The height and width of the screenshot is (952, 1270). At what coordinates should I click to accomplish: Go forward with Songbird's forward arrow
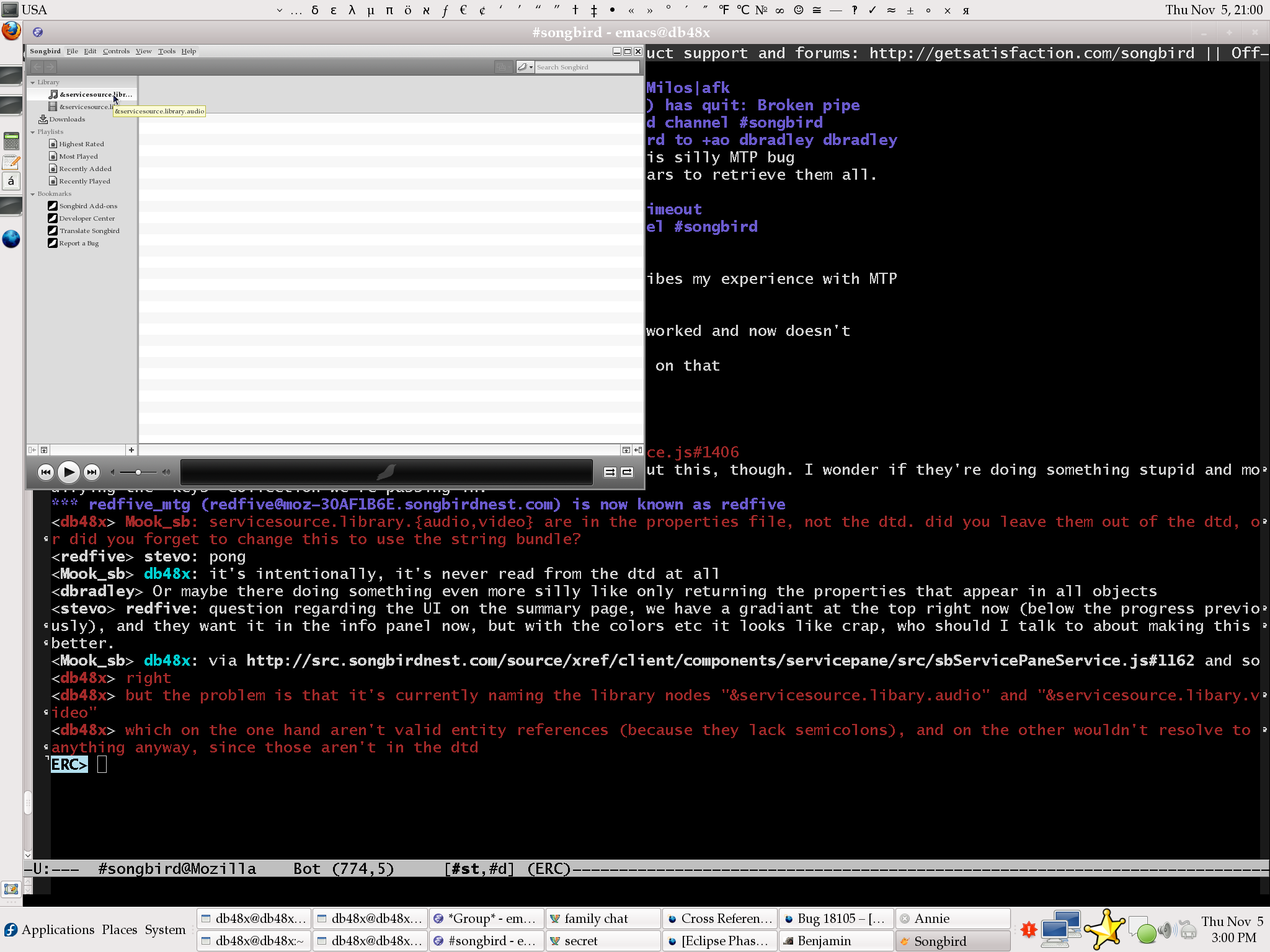[50, 67]
